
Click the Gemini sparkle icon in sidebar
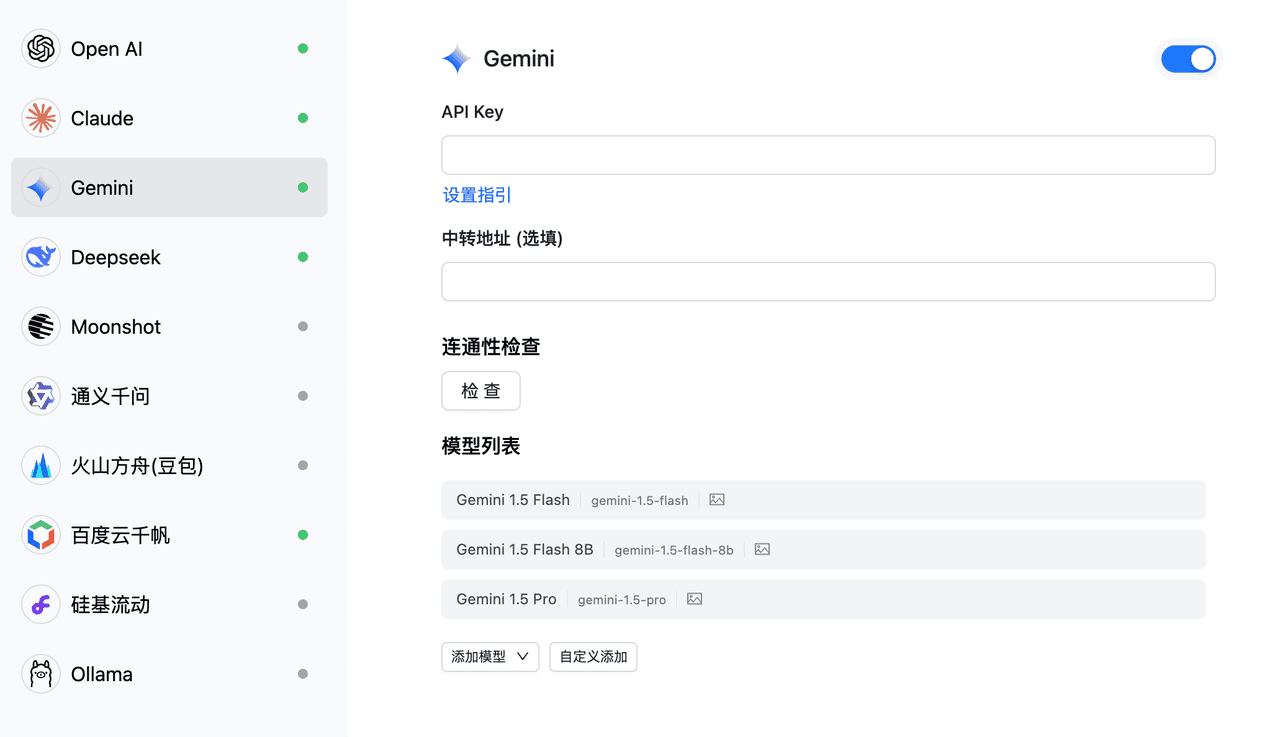click(x=41, y=188)
